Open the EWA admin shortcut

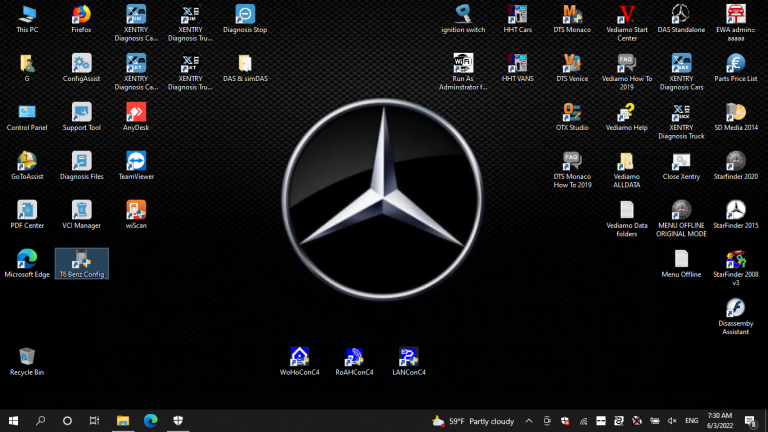click(x=736, y=23)
